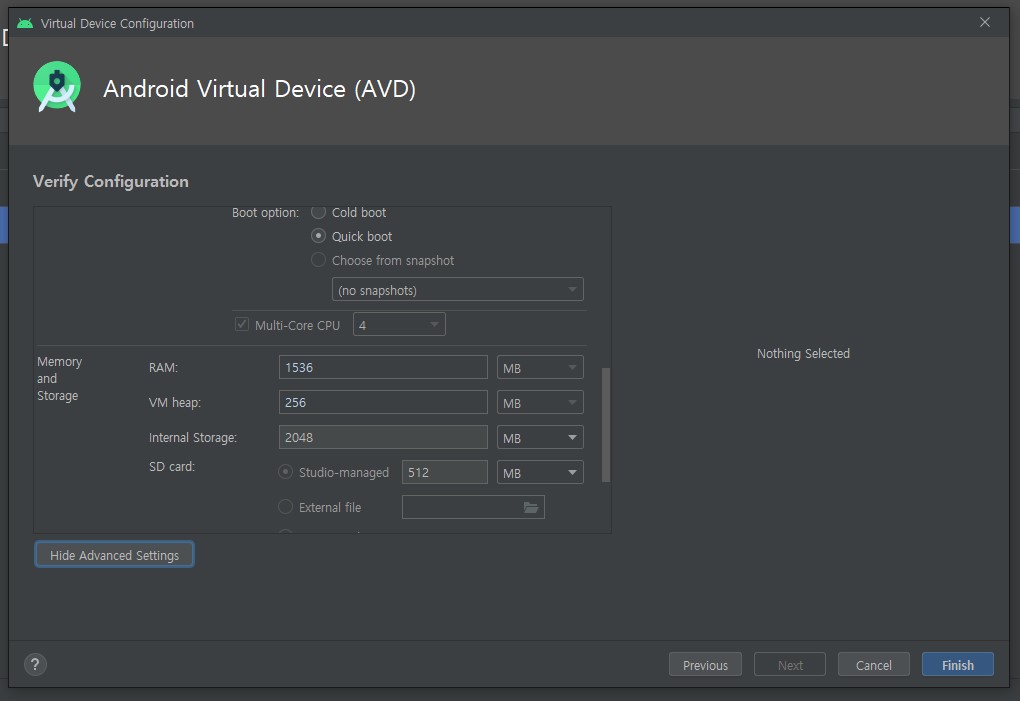Click the Internal Storage: label
The height and width of the screenshot is (701, 1020).
point(193,438)
